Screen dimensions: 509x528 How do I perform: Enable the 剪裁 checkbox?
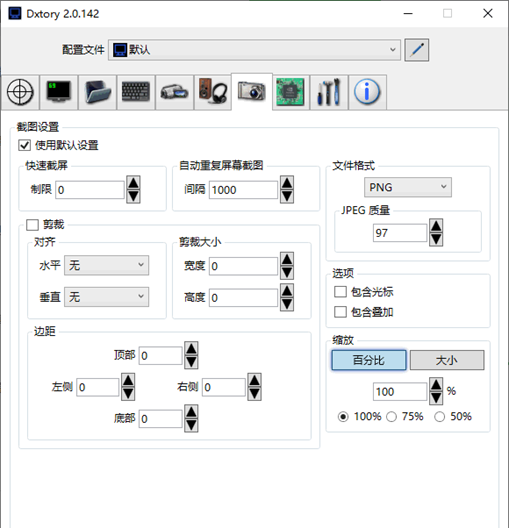(32, 225)
